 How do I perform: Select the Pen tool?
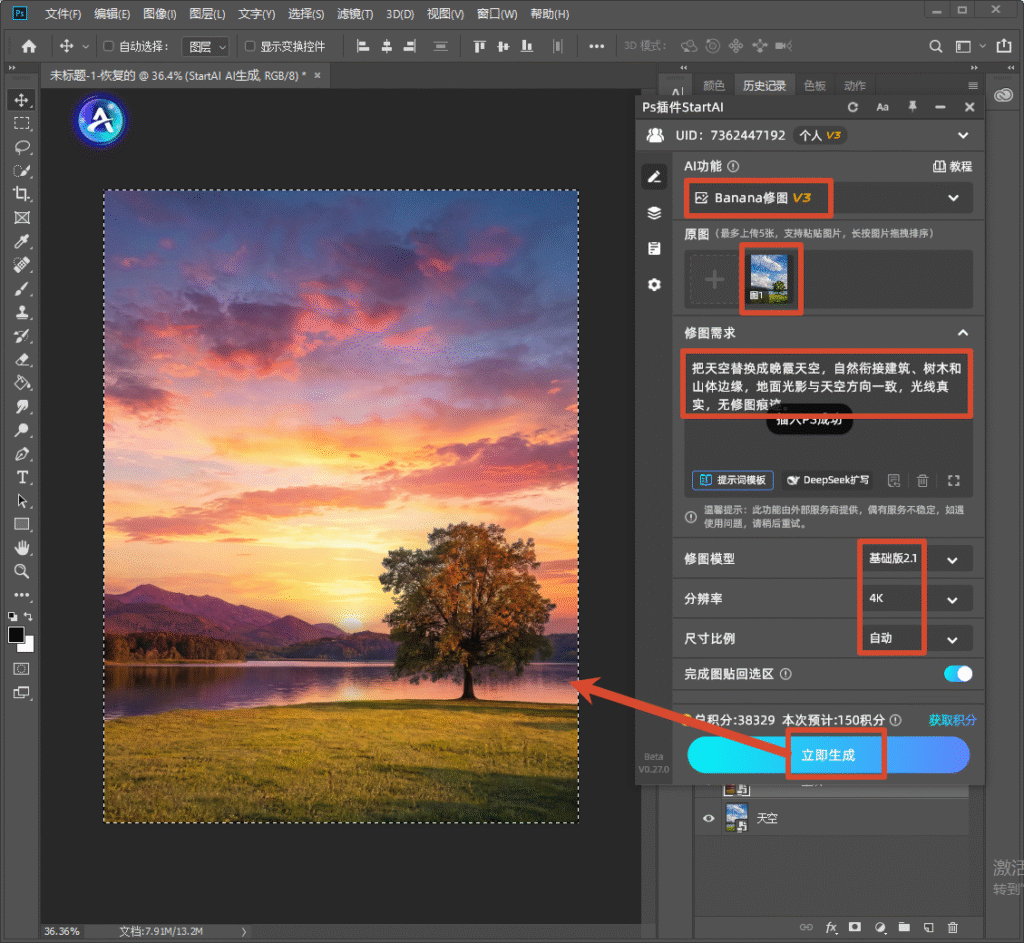(22, 454)
